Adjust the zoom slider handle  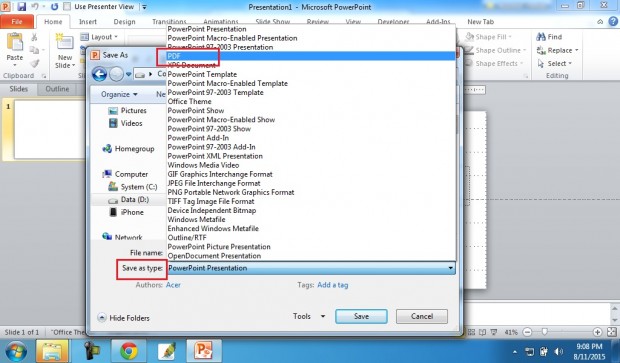point(545,332)
